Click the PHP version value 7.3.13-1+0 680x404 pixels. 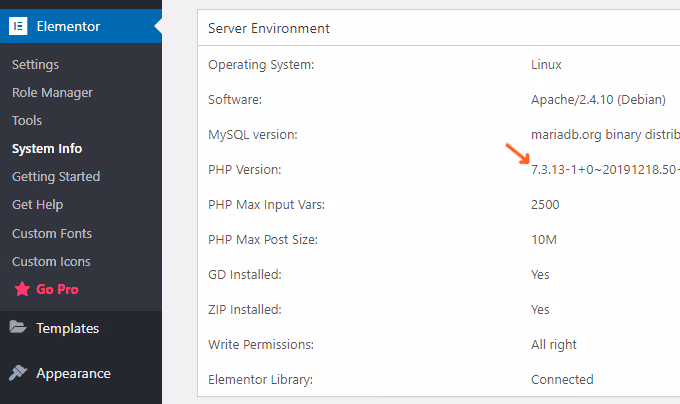point(605,169)
